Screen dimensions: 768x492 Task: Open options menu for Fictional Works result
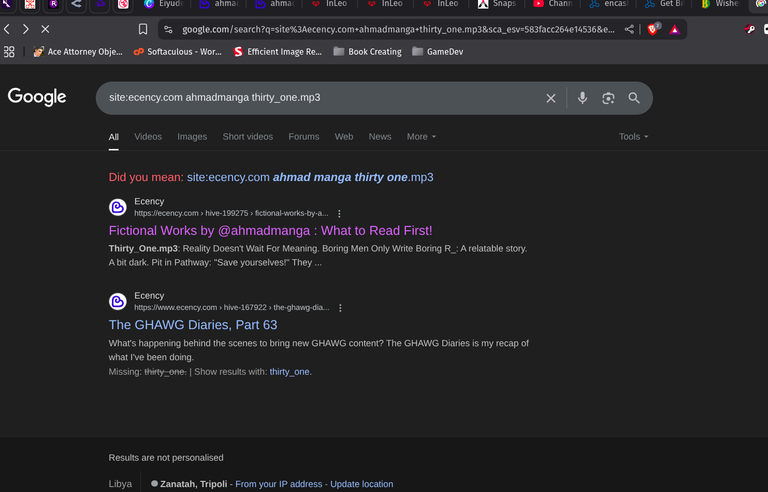coord(339,214)
